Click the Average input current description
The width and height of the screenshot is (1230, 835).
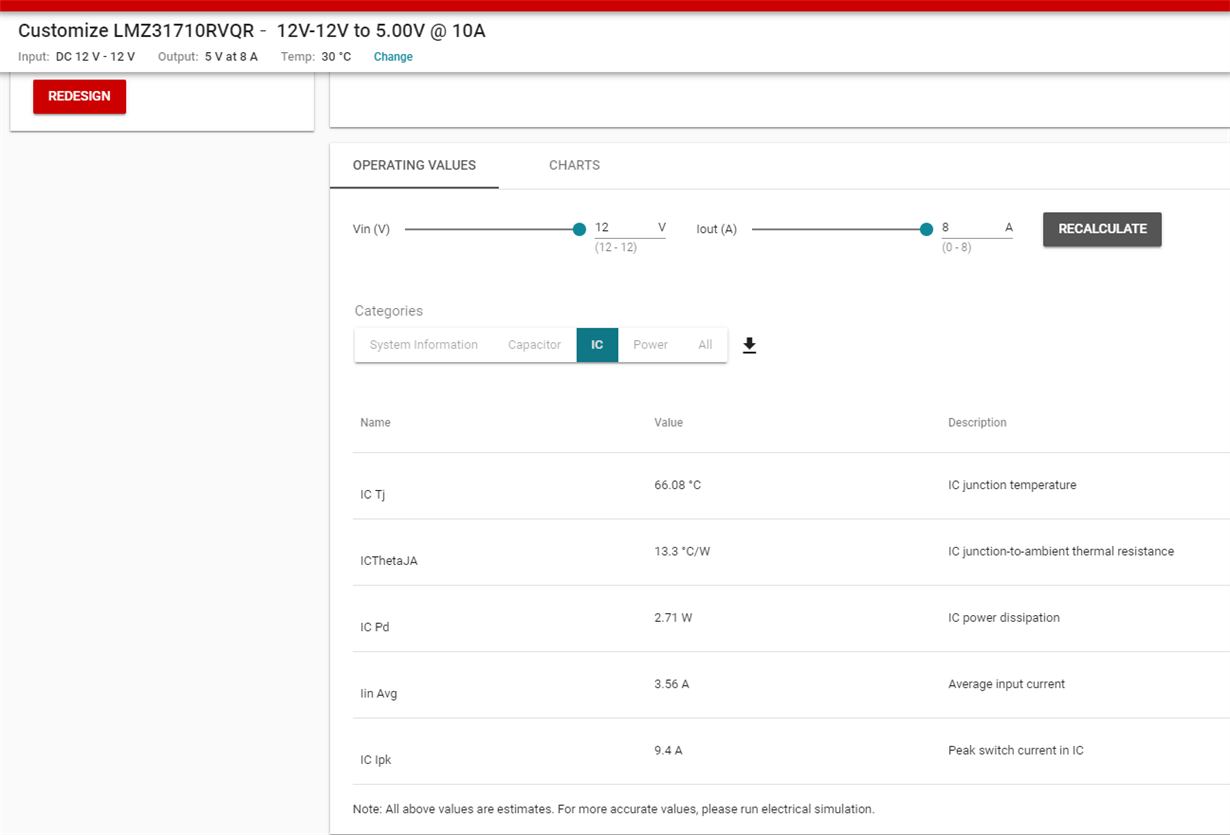click(1006, 685)
